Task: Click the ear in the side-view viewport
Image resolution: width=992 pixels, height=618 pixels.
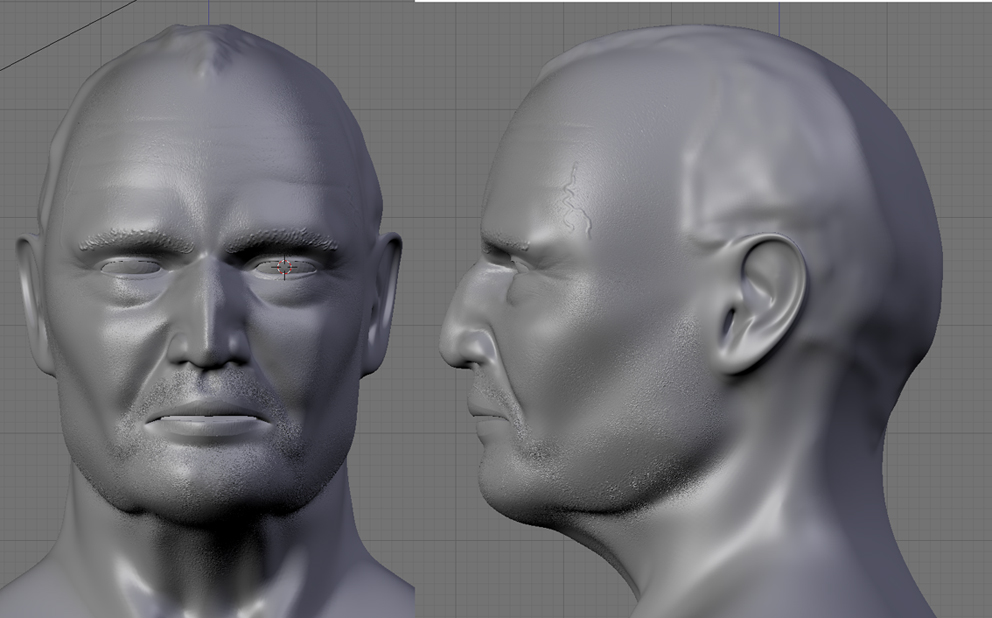Action: [x=761, y=304]
